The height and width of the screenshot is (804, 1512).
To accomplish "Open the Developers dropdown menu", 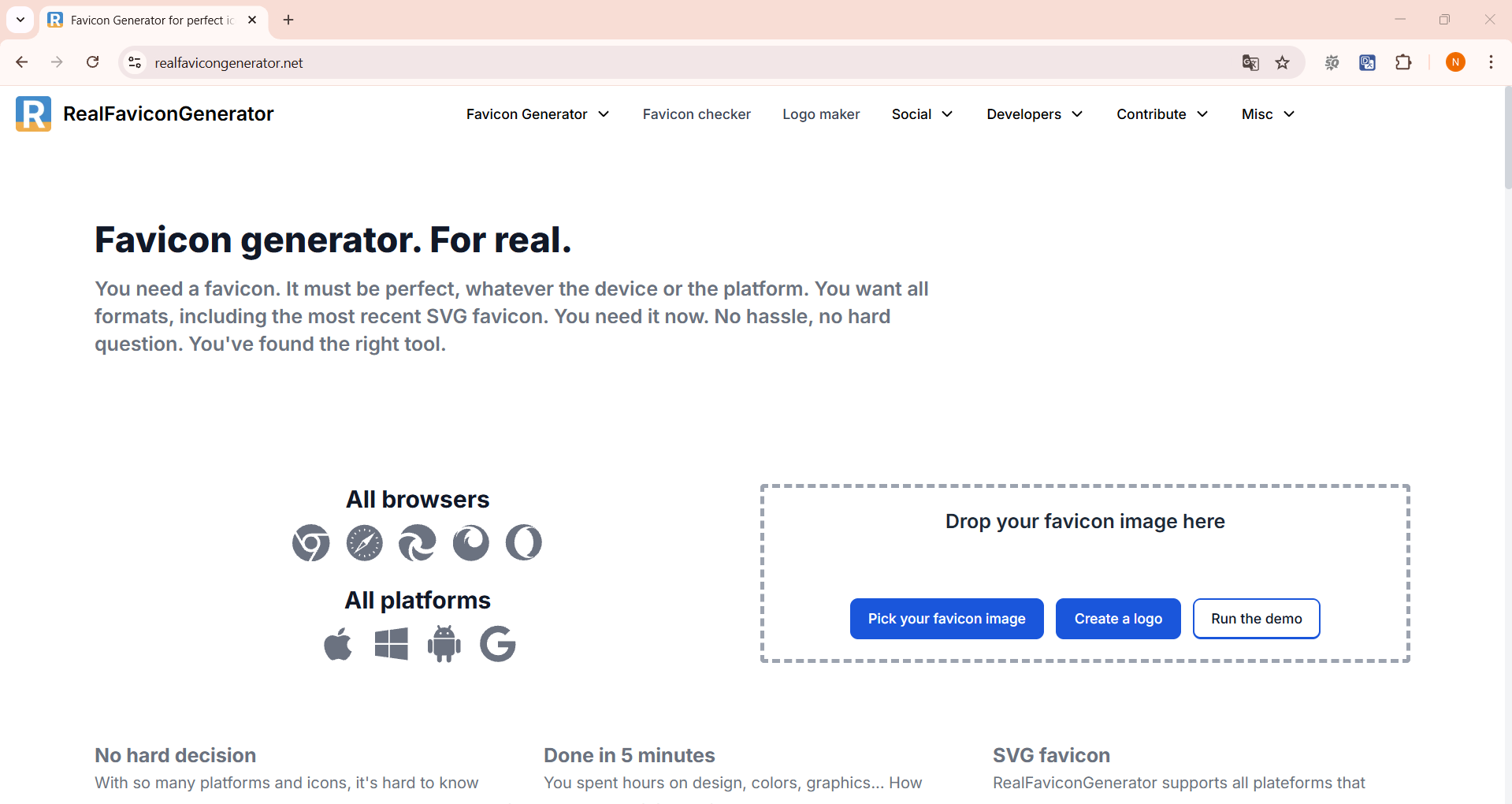I will pos(1035,114).
